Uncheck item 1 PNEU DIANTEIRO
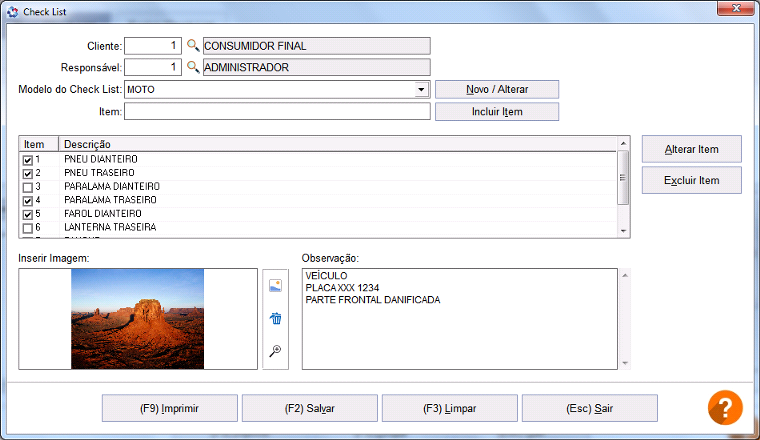760x440 pixels. click(x=28, y=160)
